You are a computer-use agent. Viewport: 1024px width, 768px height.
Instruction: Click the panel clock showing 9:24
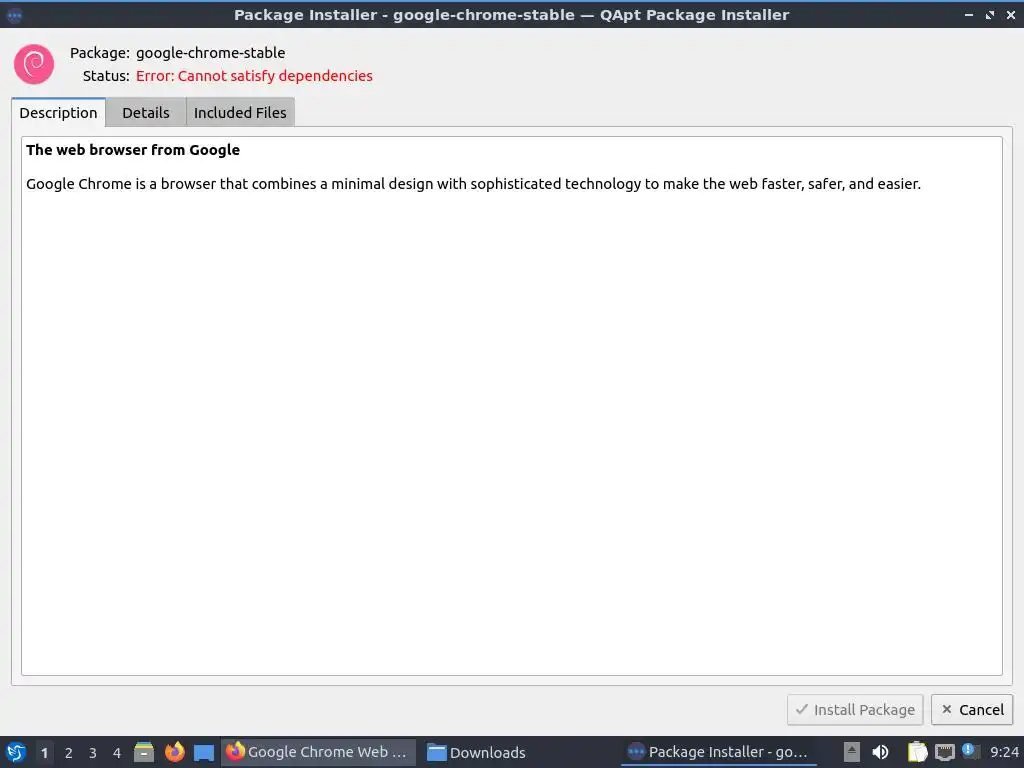pos(1004,752)
